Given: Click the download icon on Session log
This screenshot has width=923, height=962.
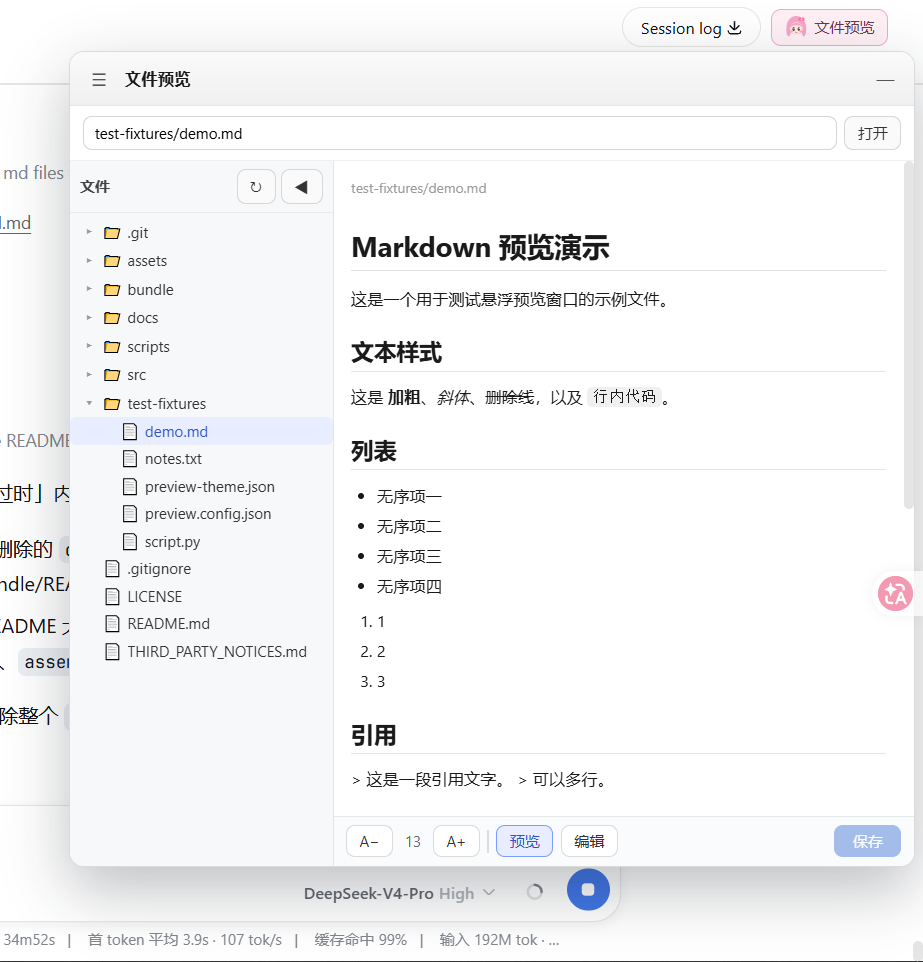Looking at the screenshot, I should coord(735,28).
